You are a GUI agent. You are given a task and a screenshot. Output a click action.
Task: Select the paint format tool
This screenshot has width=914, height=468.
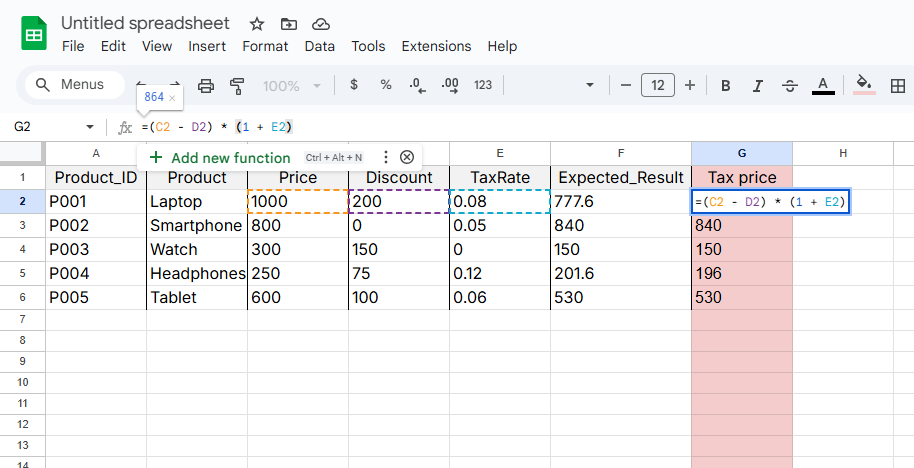[x=237, y=86]
